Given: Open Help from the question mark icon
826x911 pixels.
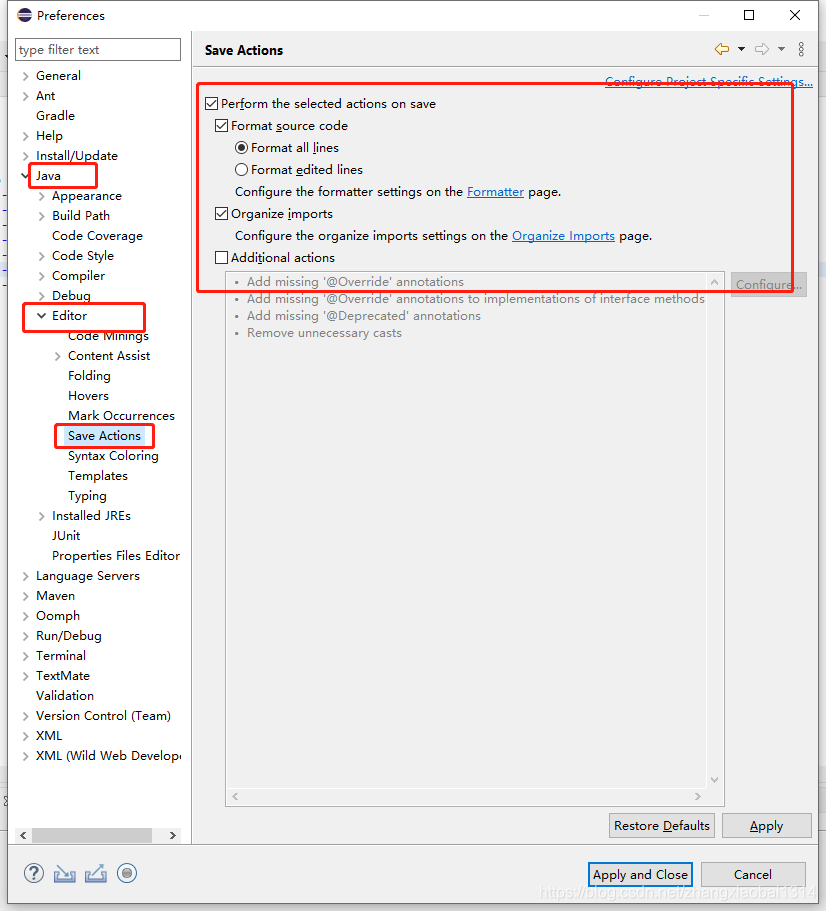Looking at the screenshot, I should pos(33,873).
